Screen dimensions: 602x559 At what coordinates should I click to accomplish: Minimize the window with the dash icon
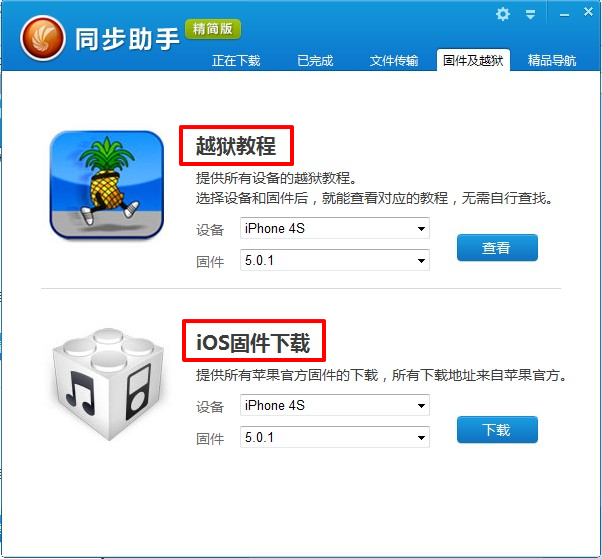(x=564, y=15)
